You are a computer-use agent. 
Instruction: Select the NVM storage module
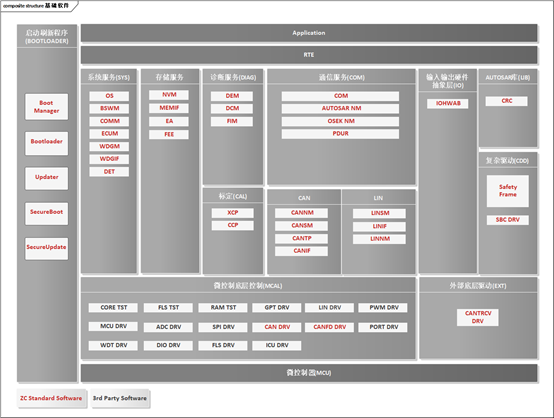169,95
